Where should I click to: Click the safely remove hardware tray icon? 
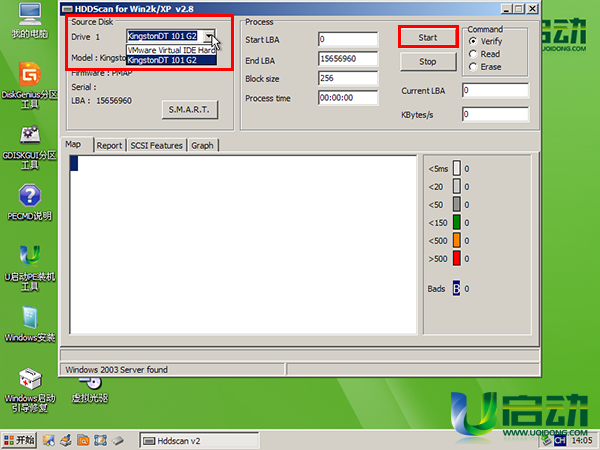[546, 441]
